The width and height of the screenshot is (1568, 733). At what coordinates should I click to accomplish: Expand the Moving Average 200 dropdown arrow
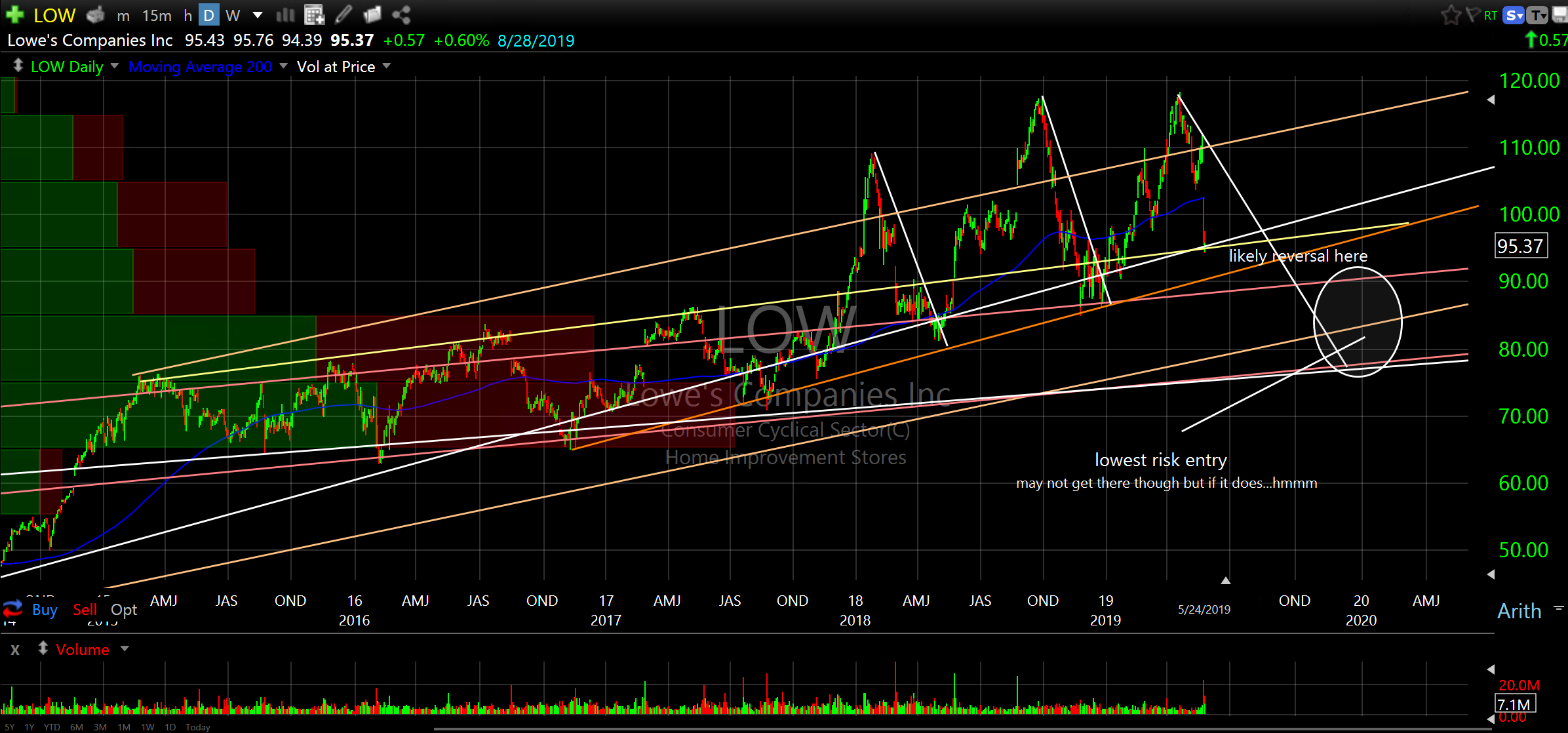(284, 66)
